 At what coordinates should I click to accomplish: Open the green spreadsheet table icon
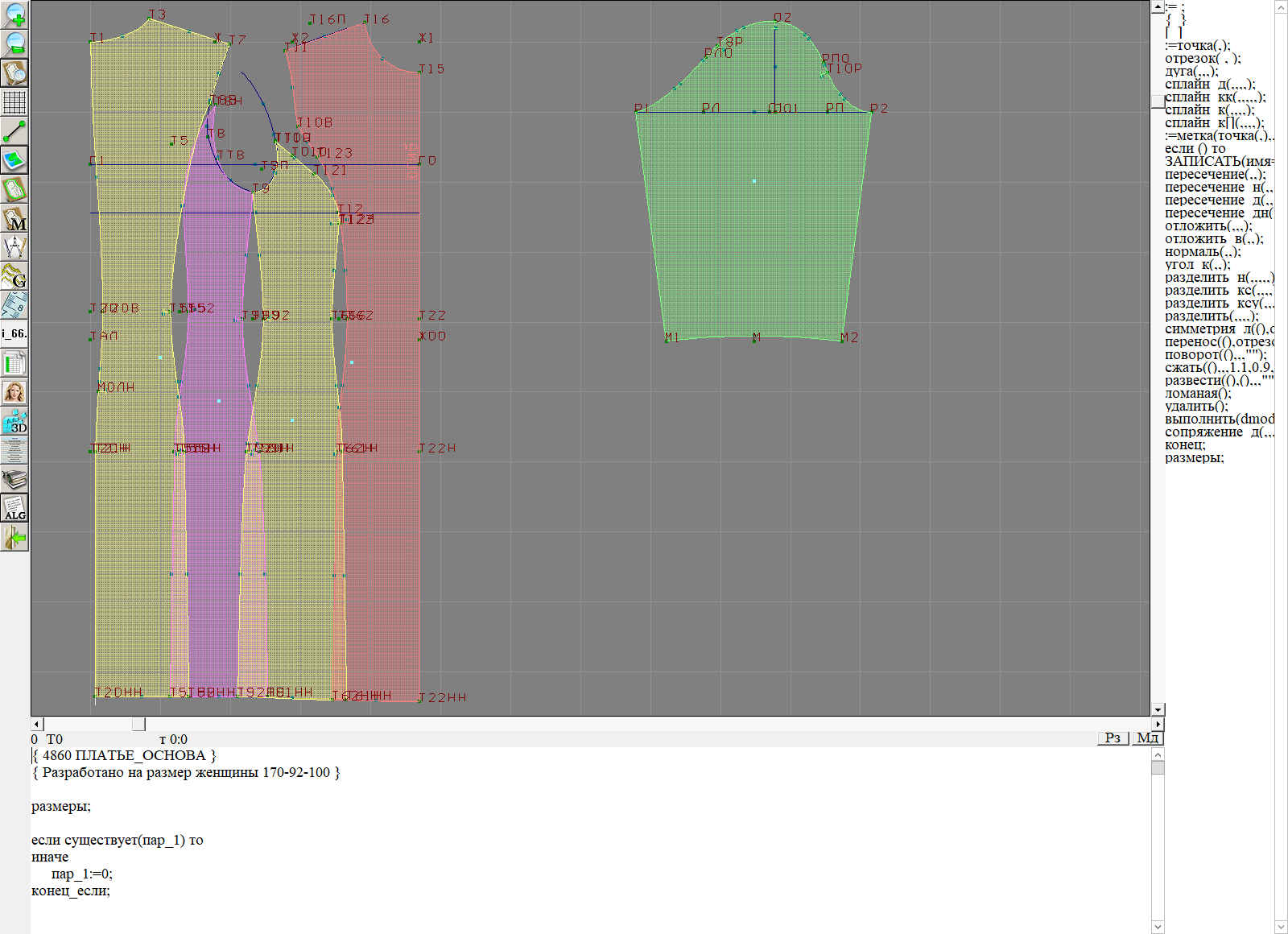pyautogui.click(x=14, y=363)
